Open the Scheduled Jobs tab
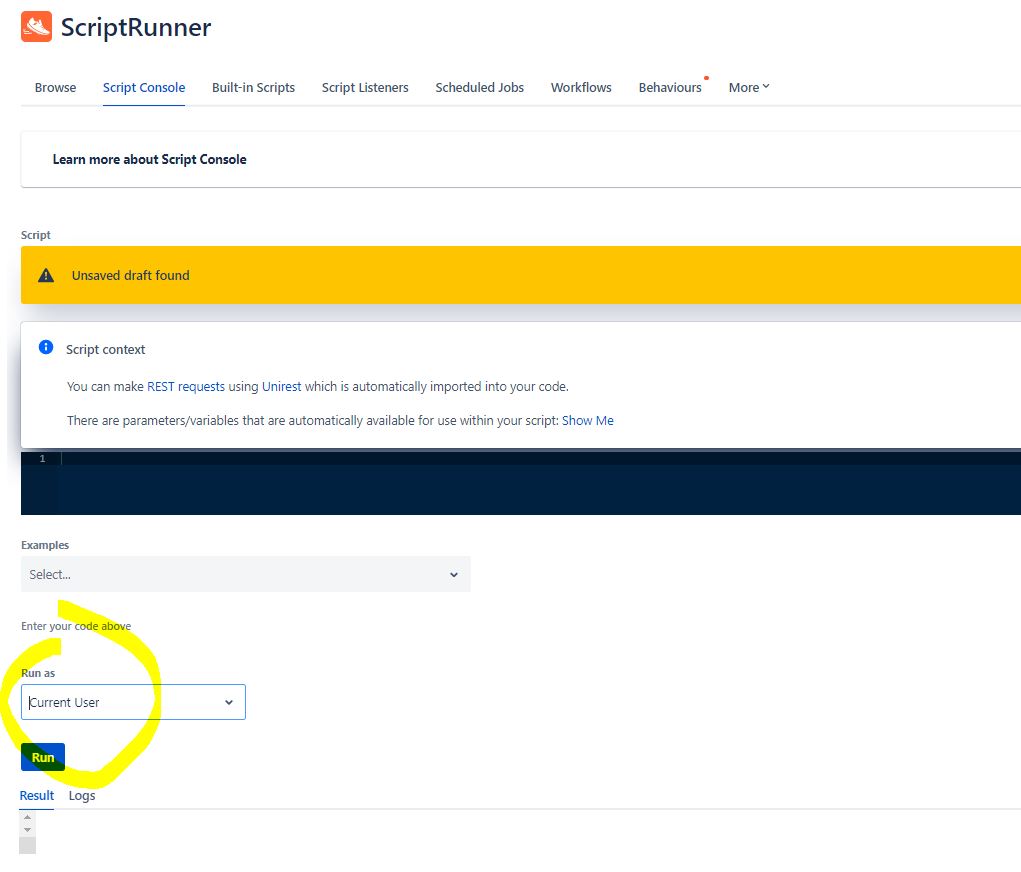 479,88
